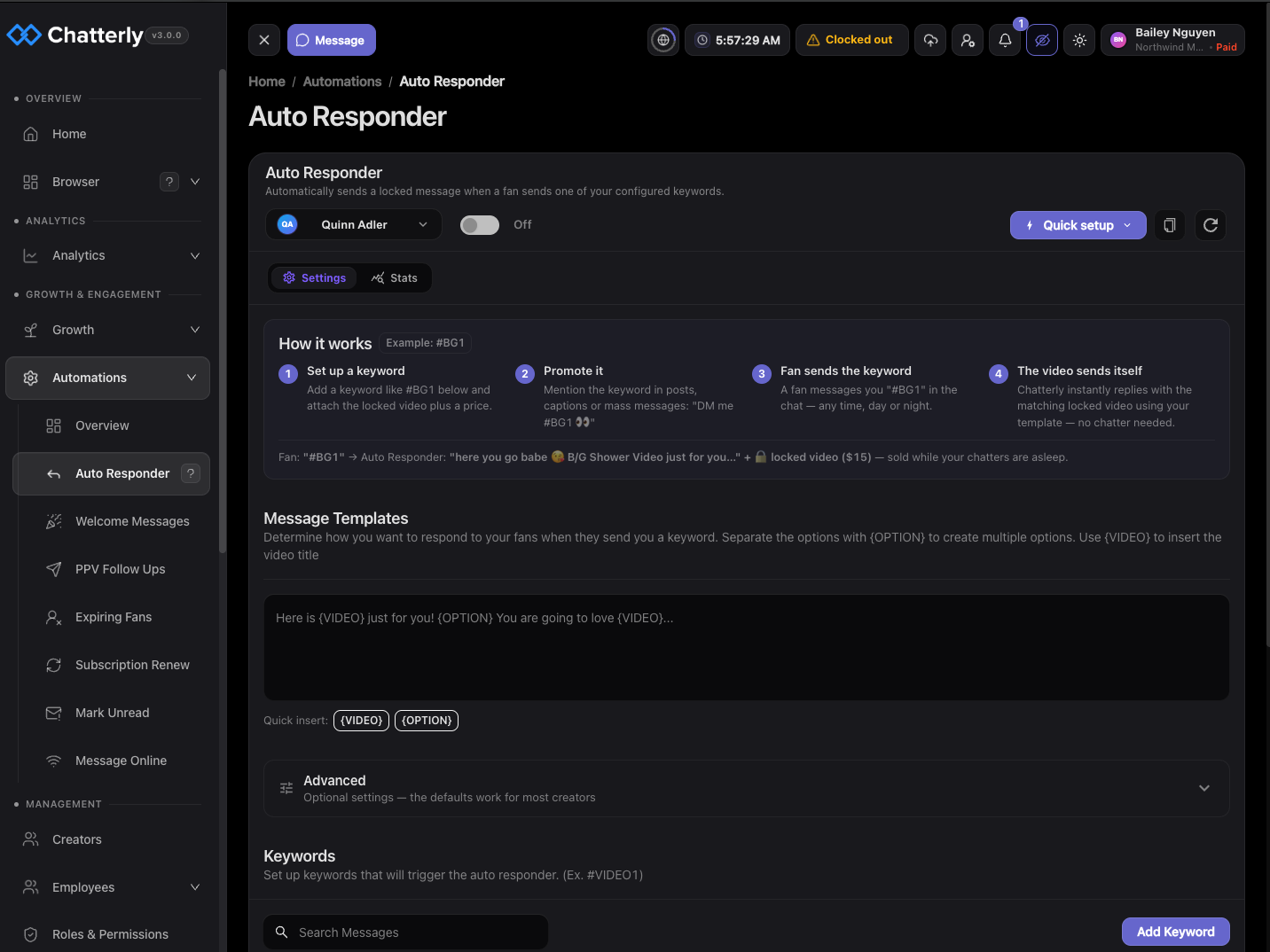
Task: Click the Roles & Permissions shield icon
Action: [x=31, y=934]
